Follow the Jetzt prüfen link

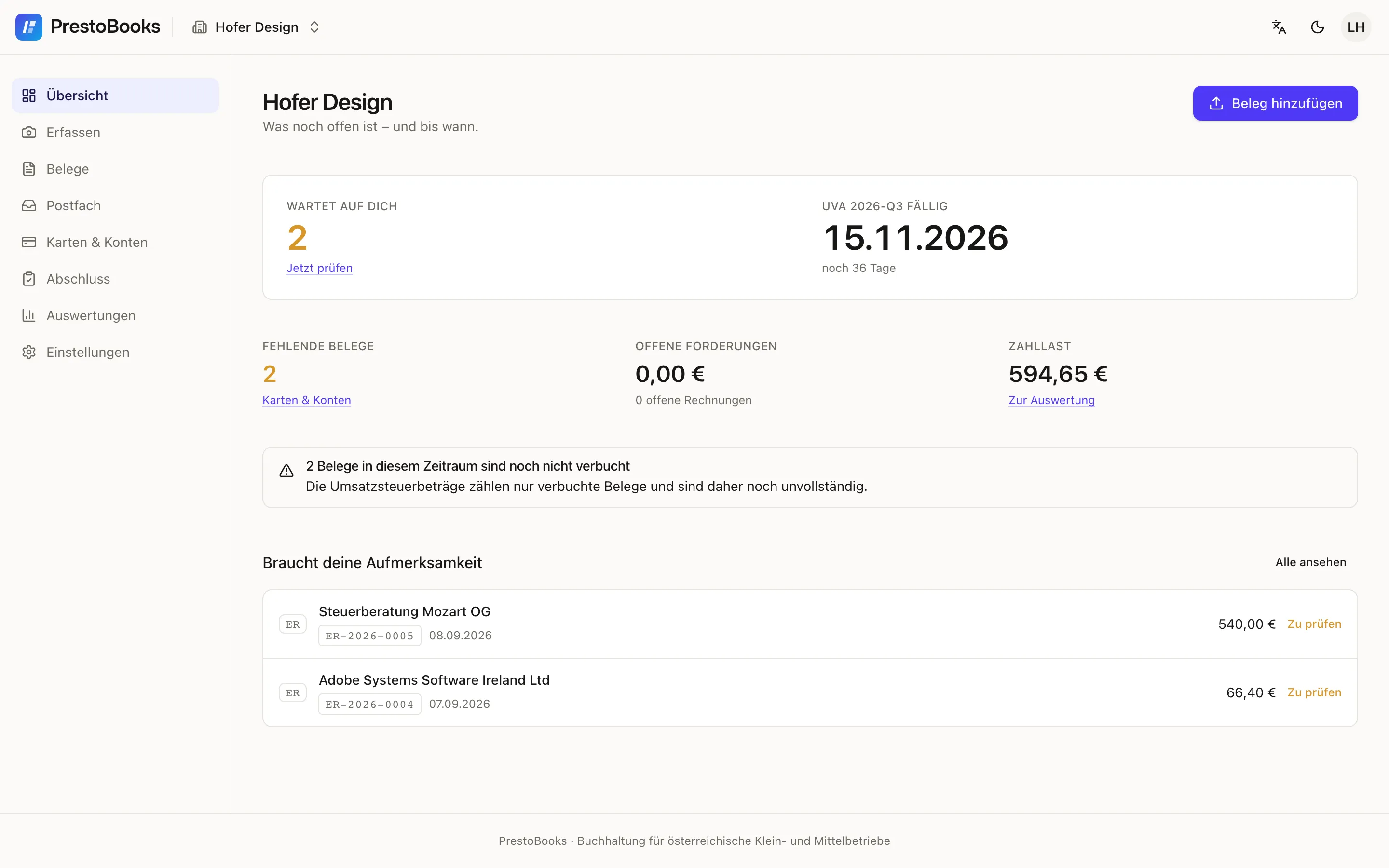320,268
